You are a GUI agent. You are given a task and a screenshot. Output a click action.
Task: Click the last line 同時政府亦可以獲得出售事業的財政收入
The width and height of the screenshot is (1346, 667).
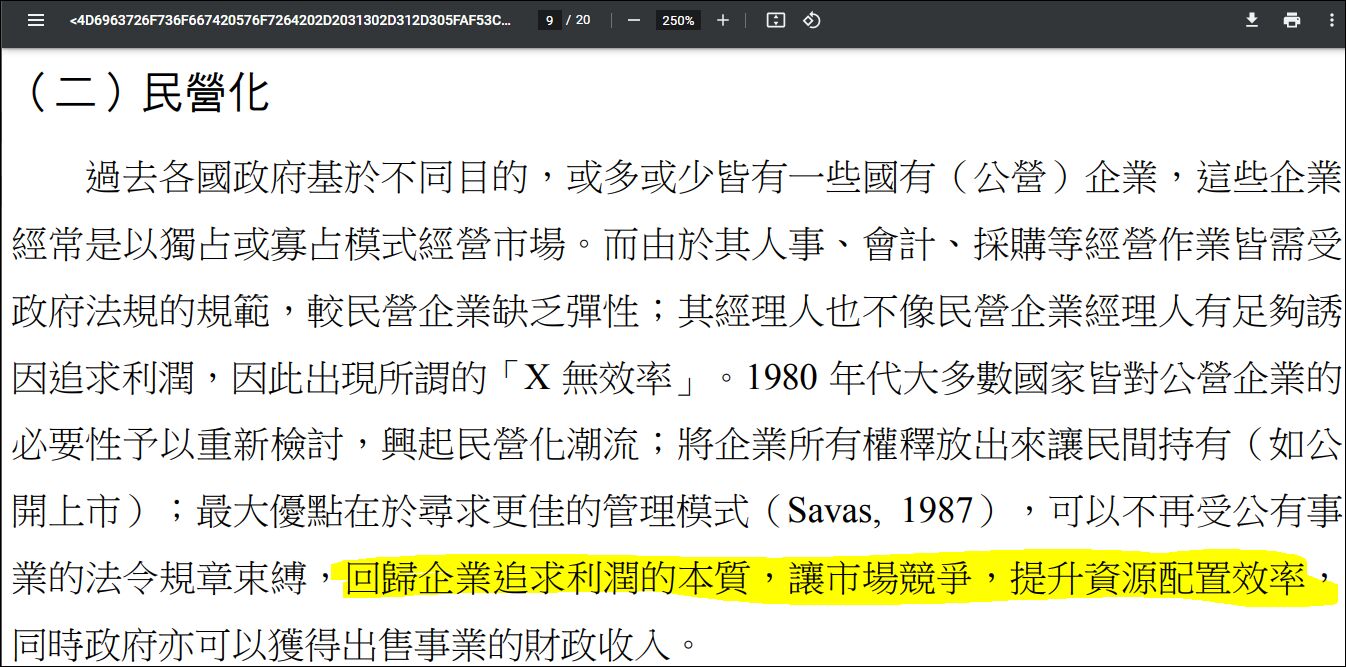coord(356,645)
